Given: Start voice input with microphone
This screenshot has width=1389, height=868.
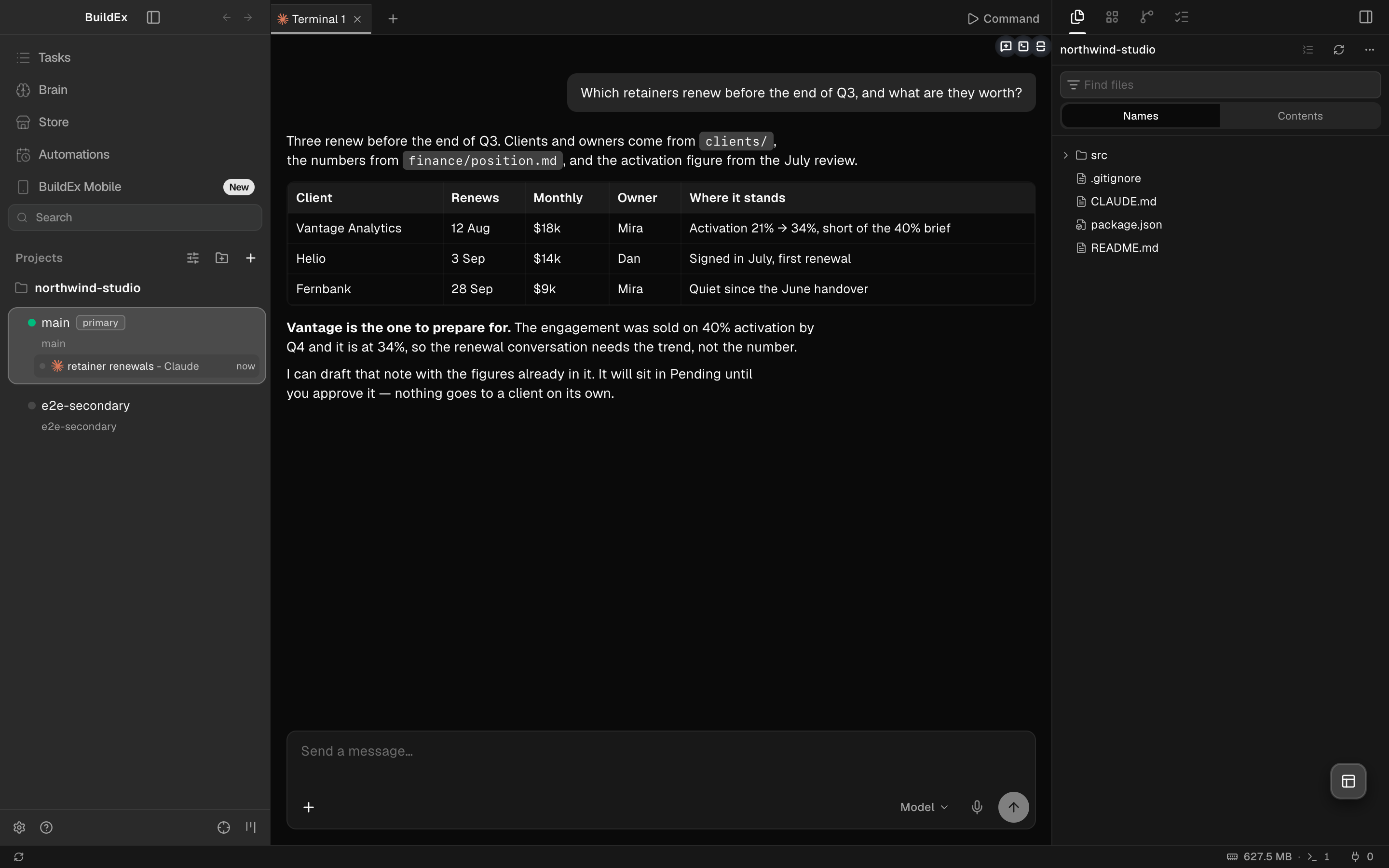Looking at the screenshot, I should point(977,807).
